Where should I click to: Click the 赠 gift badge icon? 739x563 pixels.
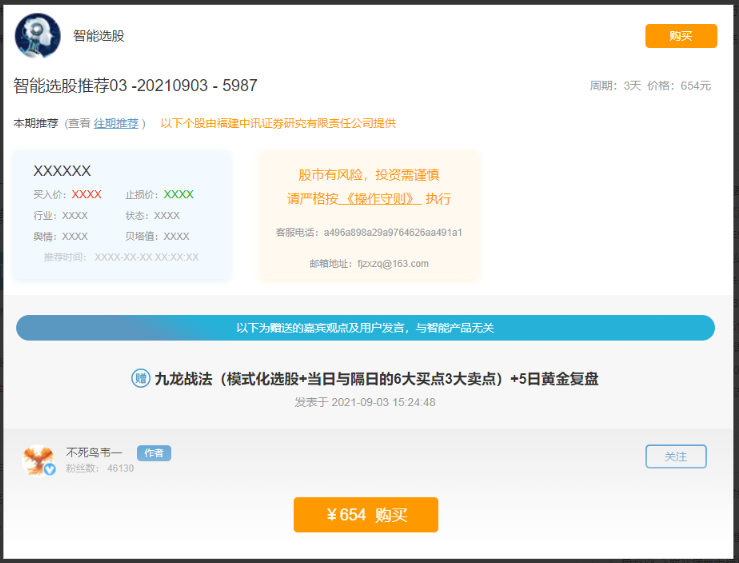[x=141, y=378]
